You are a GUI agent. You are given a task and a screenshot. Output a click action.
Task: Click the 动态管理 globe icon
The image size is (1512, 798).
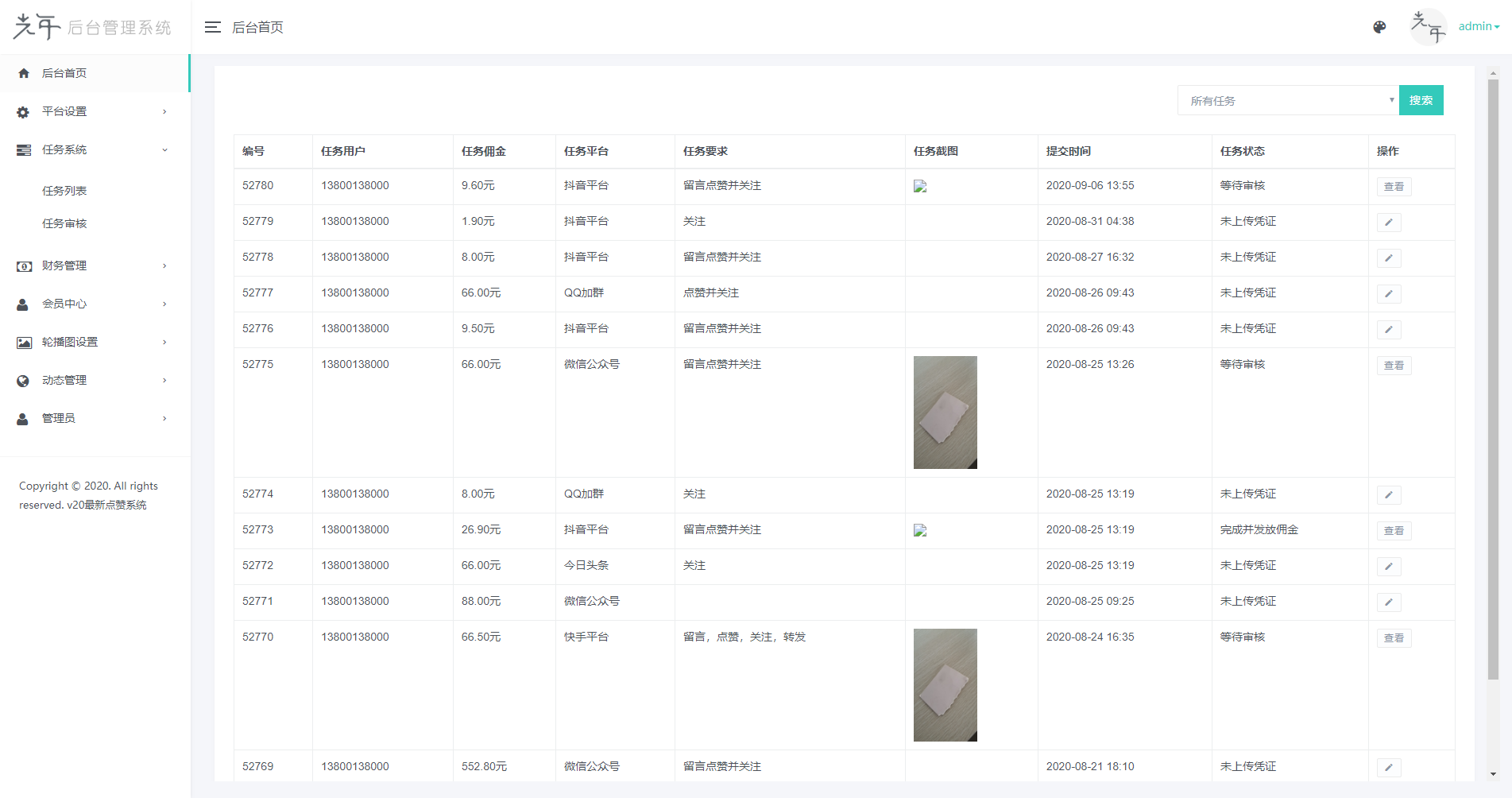(24, 380)
